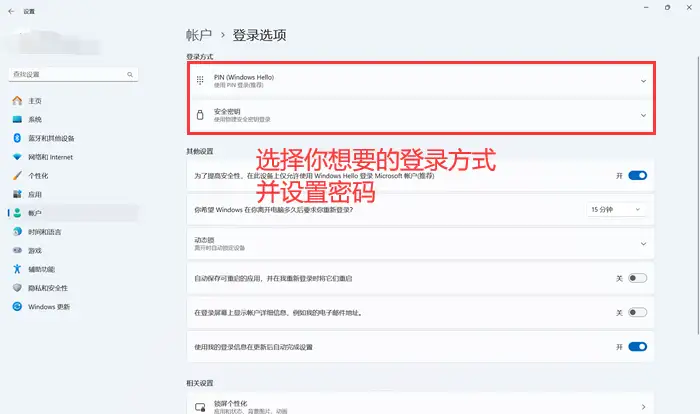The height and width of the screenshot is (414, 700).
Task: Click the 使用 PIN 登录(推荐) subtitle
Action: click(238, 85)
